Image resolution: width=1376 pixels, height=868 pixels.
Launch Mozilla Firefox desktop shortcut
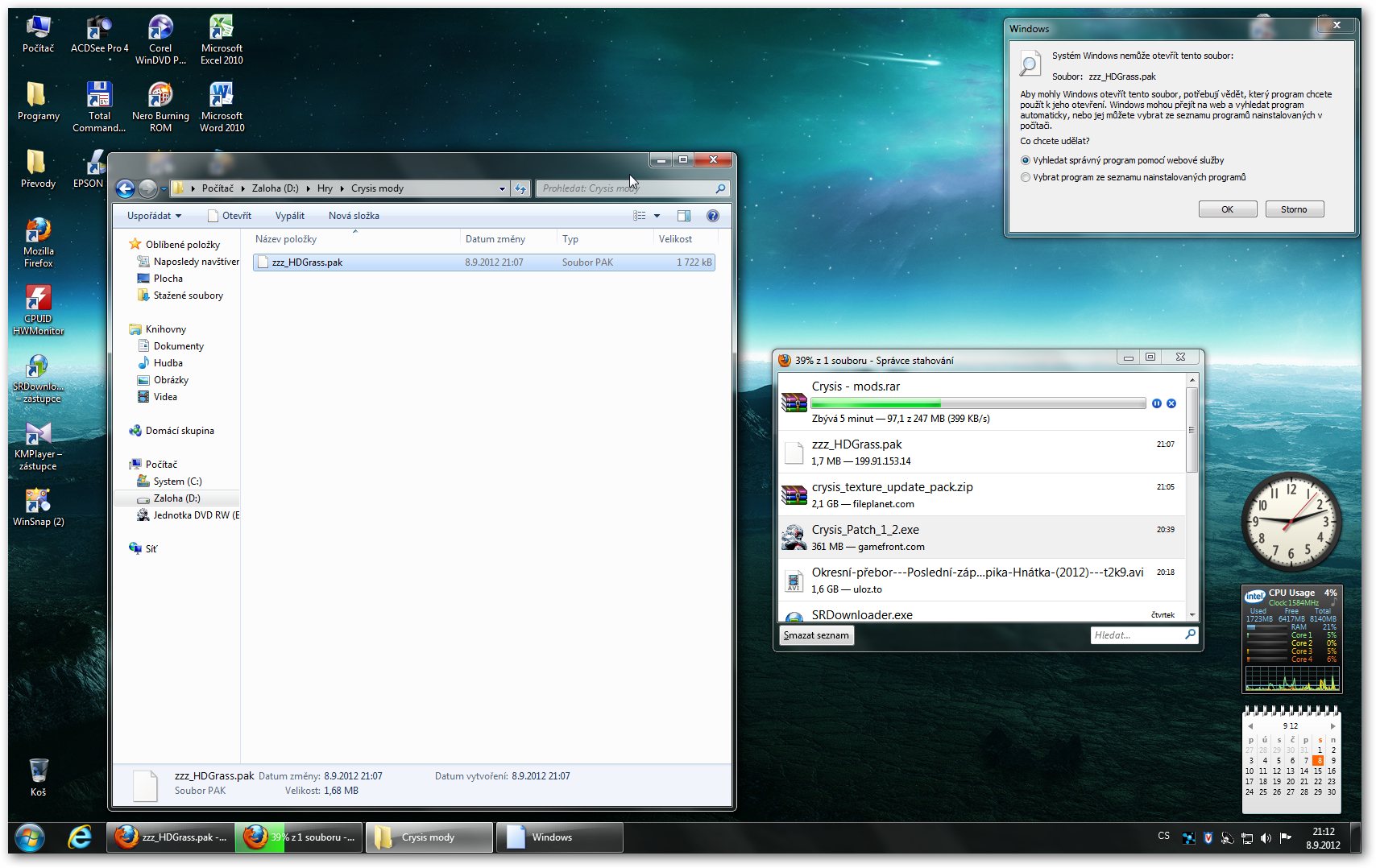point(38,242)
